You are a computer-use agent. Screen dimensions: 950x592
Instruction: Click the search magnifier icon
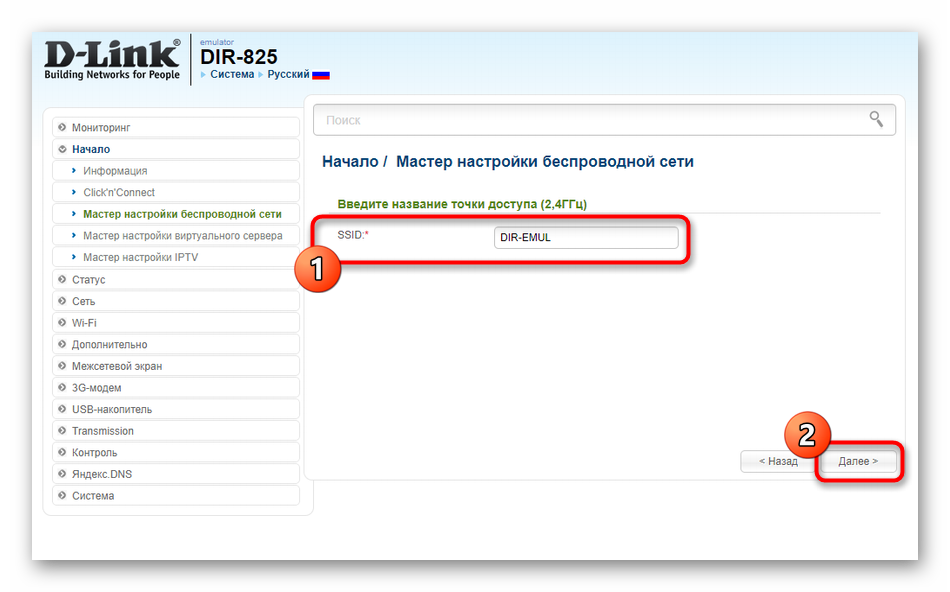876,120
